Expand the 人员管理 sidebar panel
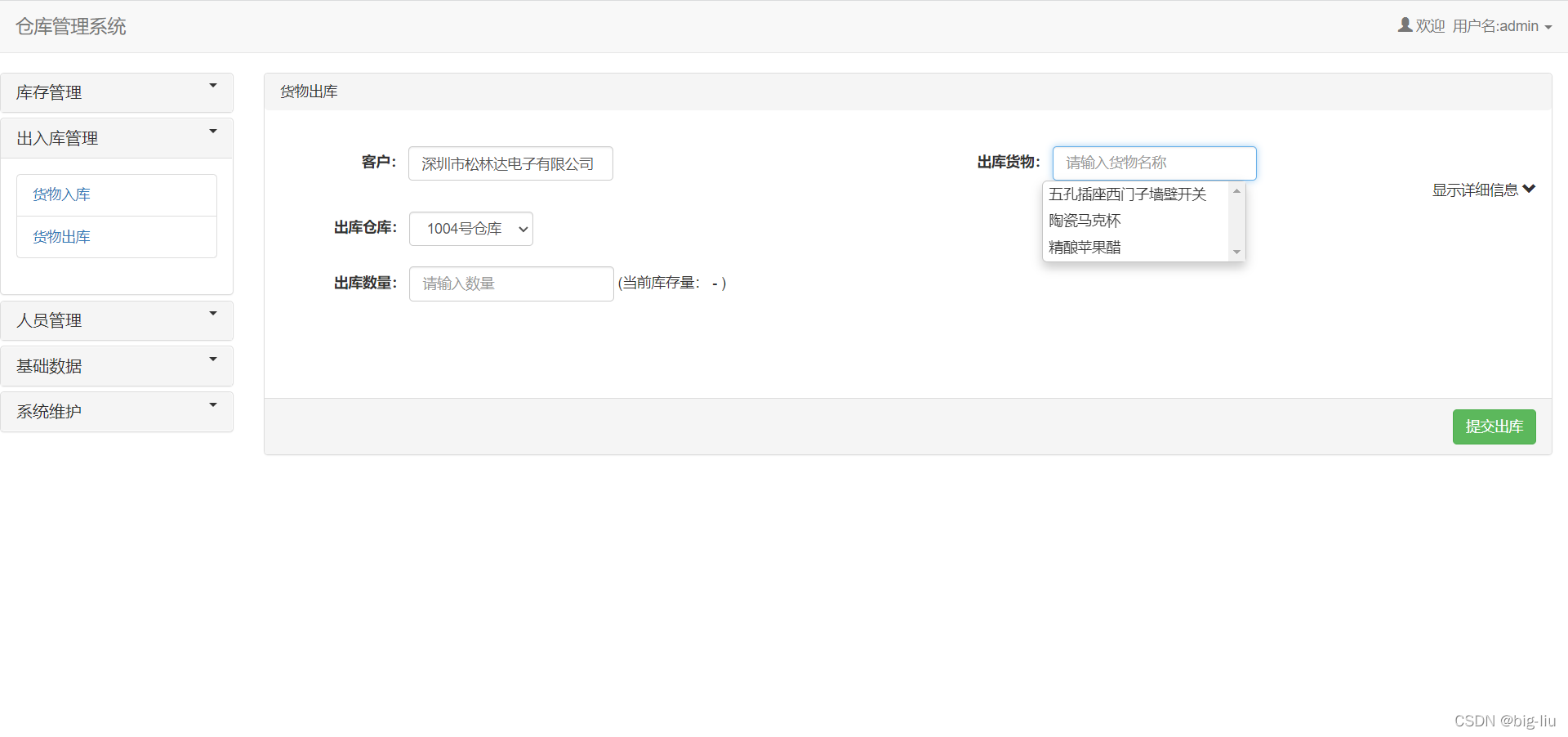Image resolution: width=1568 pixels, height=737 pixels. pyautogui.click(x=117, y=320)
